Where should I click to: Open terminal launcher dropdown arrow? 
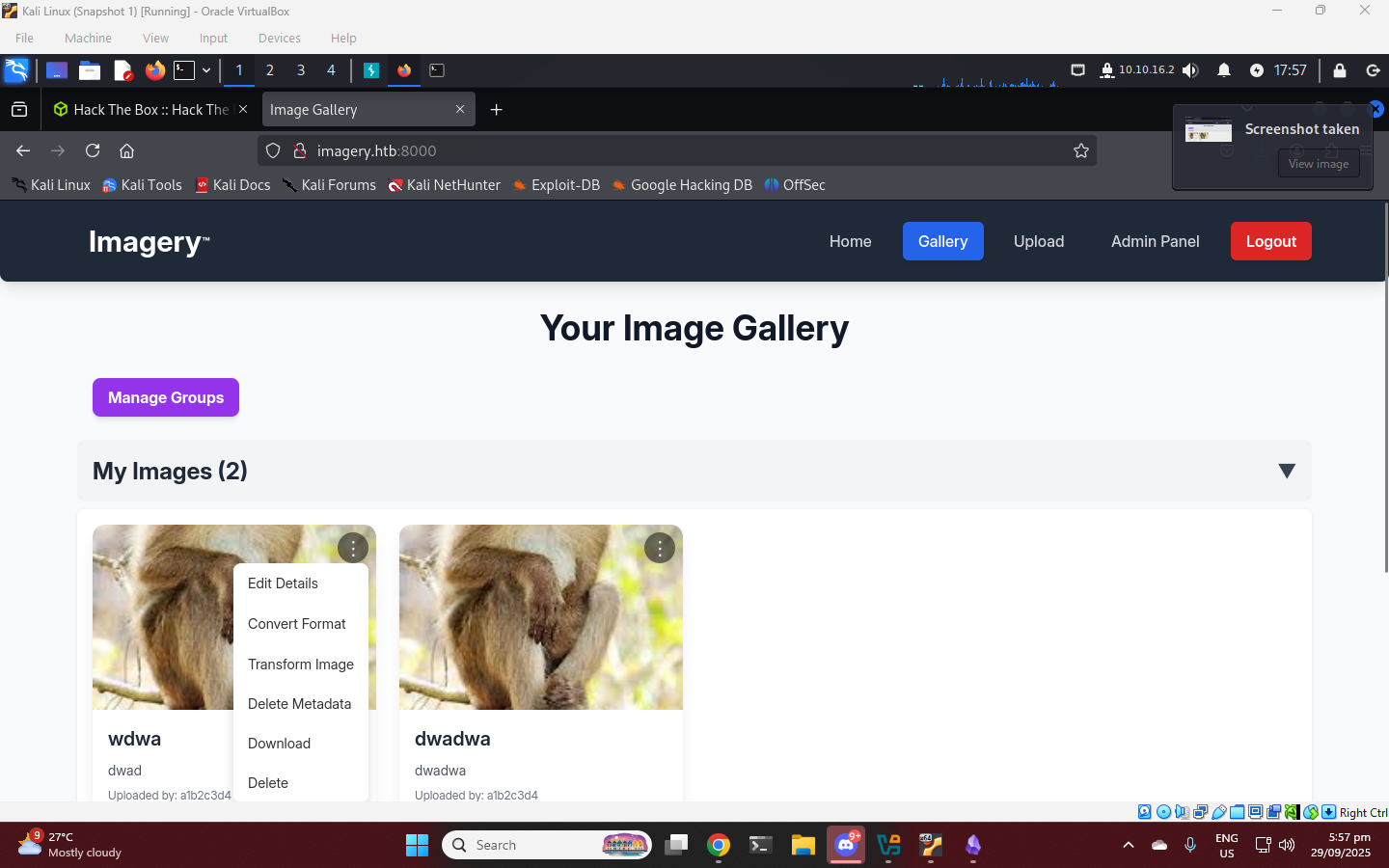[206, 70]
